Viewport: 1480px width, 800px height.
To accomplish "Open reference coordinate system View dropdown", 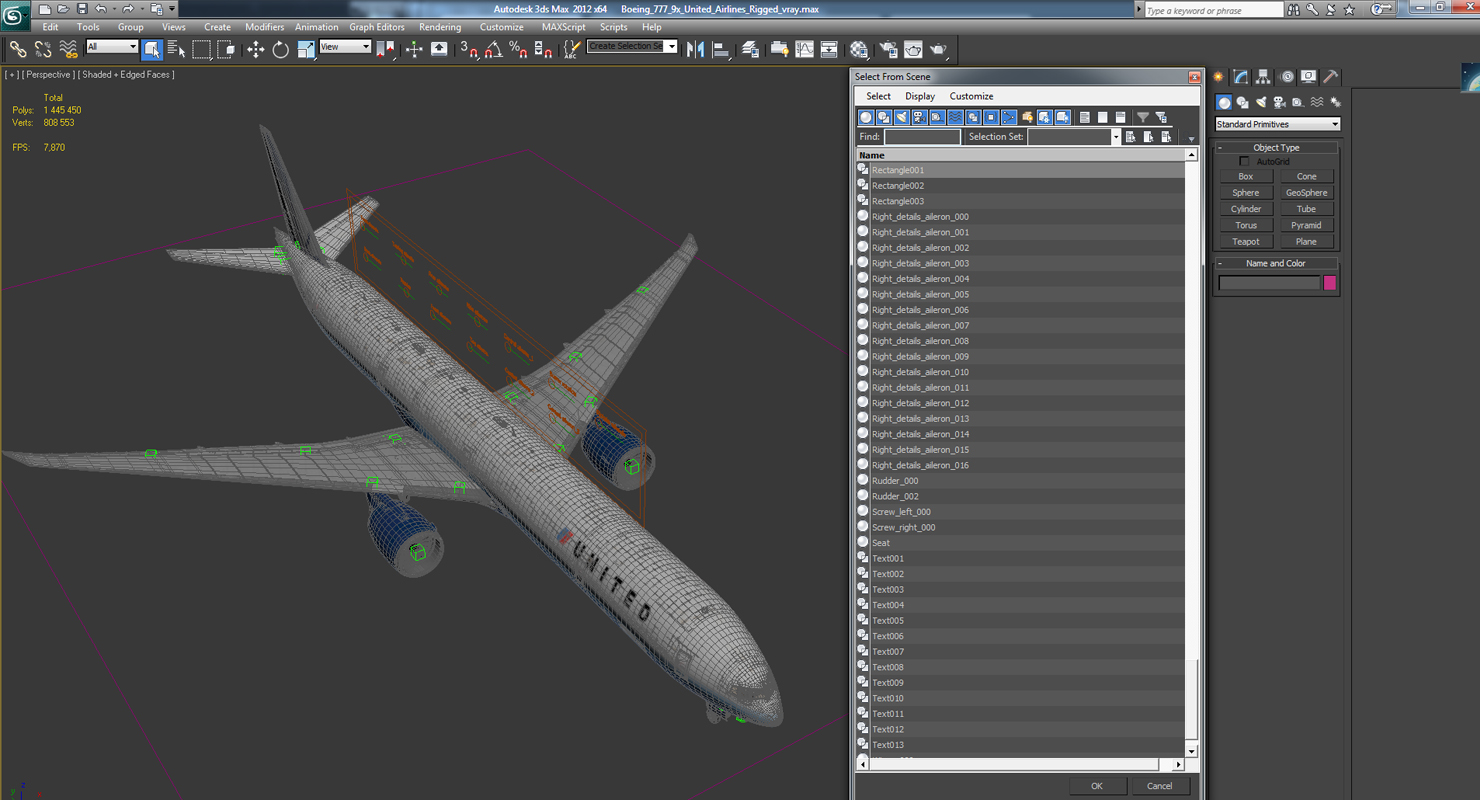I will [345, 47].
